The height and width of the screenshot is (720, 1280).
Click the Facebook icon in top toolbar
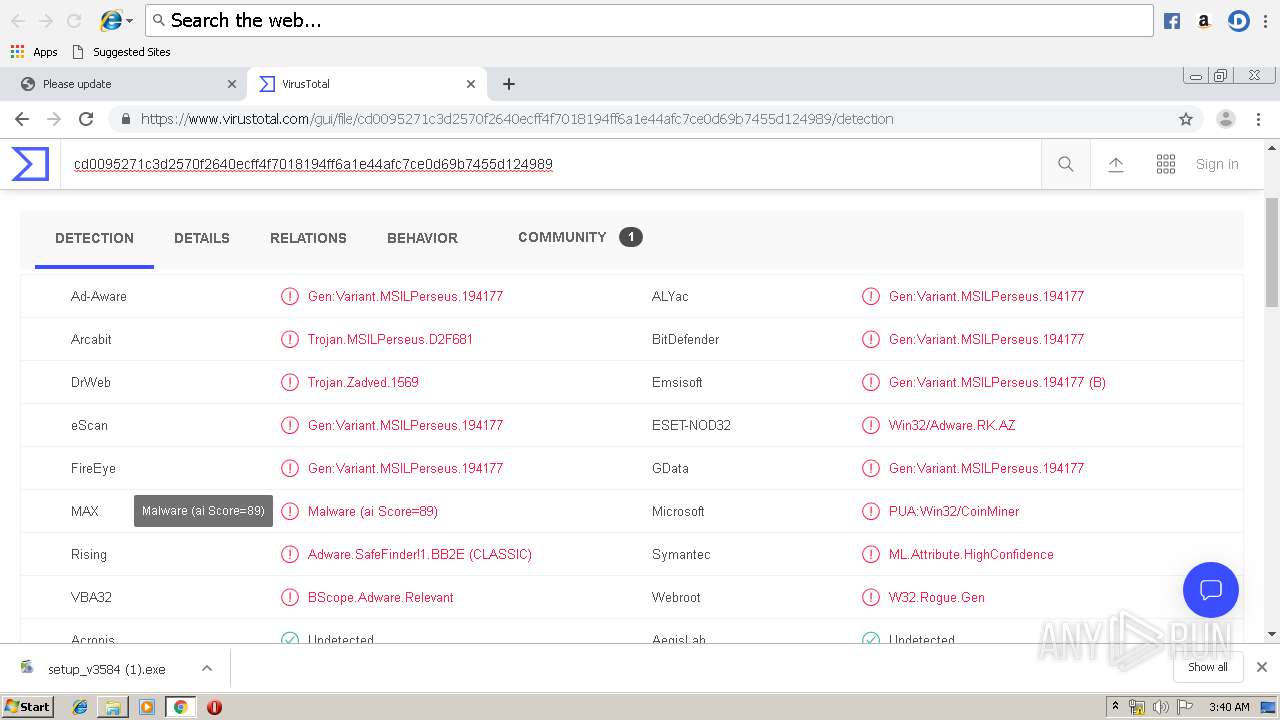click(1172, 21)
